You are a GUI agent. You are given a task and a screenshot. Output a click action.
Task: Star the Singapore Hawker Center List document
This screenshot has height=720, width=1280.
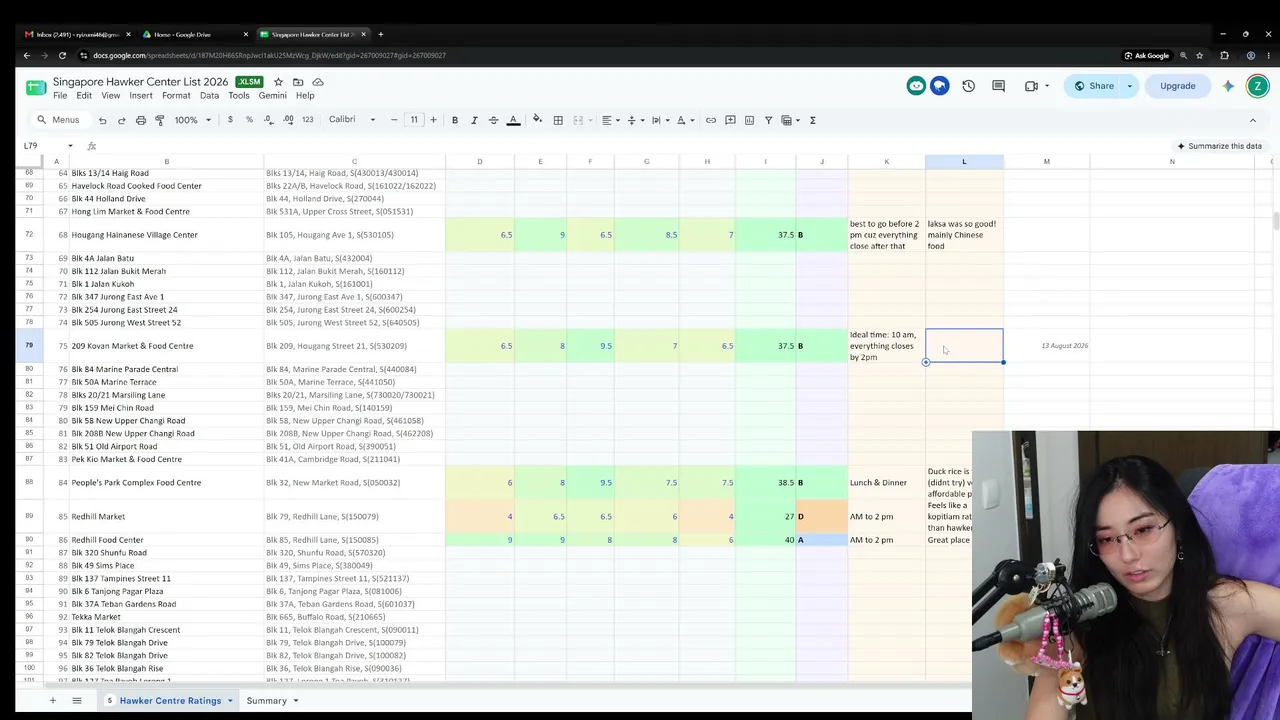(x=278, y=82)
